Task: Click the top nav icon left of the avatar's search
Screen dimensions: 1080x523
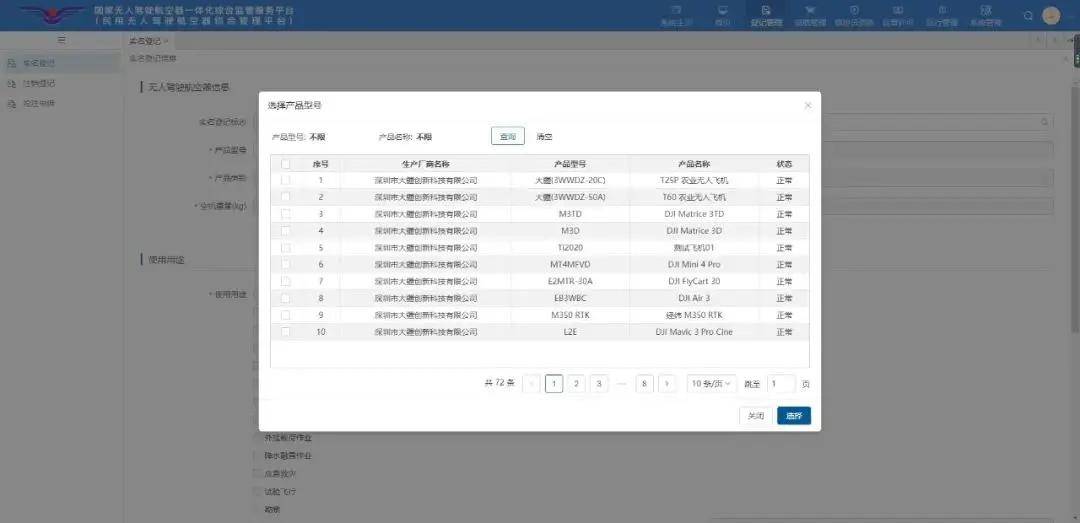Action: pos(986,10)
